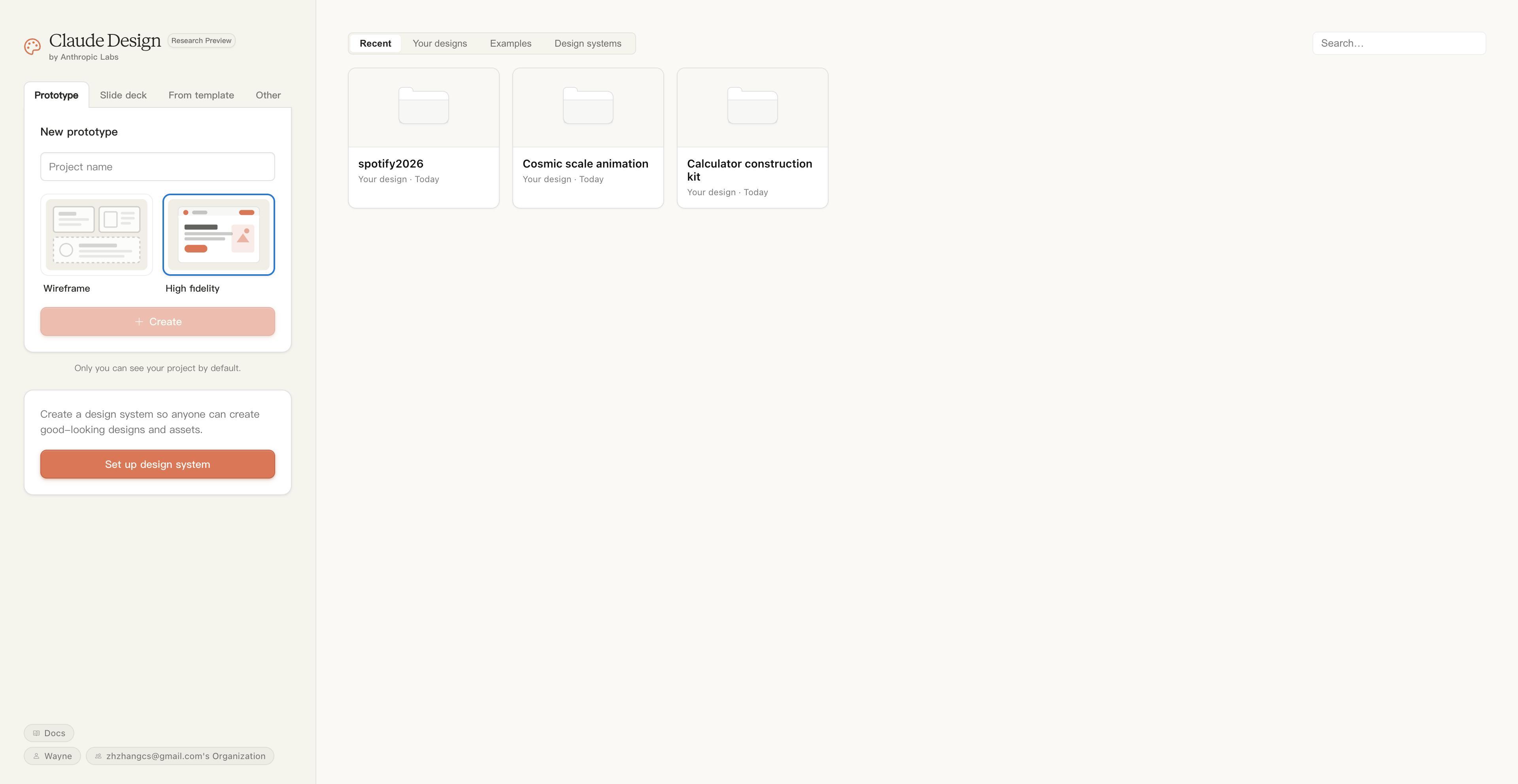Click the organization people icon
This screenshot has width=1518, height=784.
(x=98, y=756)
